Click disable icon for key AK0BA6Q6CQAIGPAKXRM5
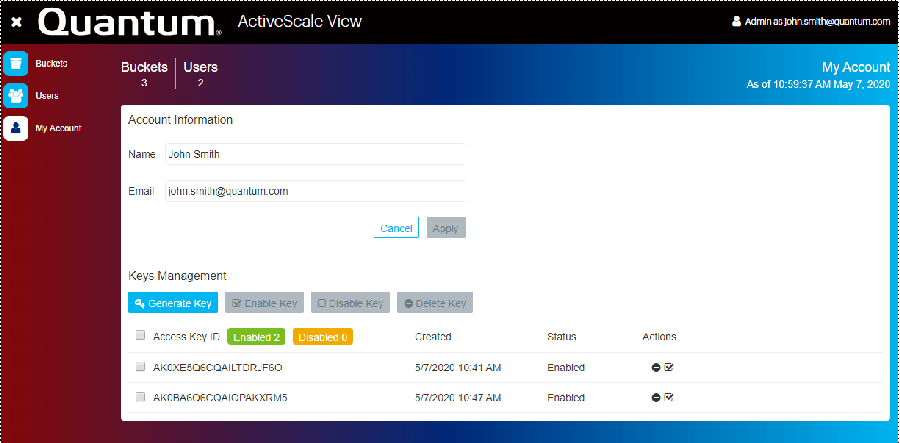The image size is (900, 443). pos(656,398)
